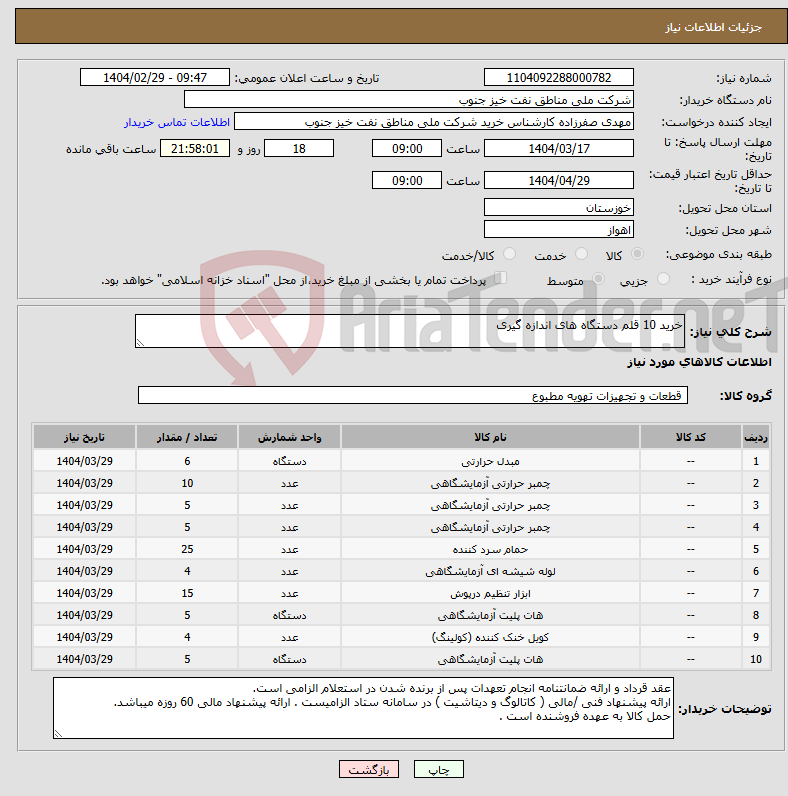Select the متوسط purchase type radio

coord(599,278)
